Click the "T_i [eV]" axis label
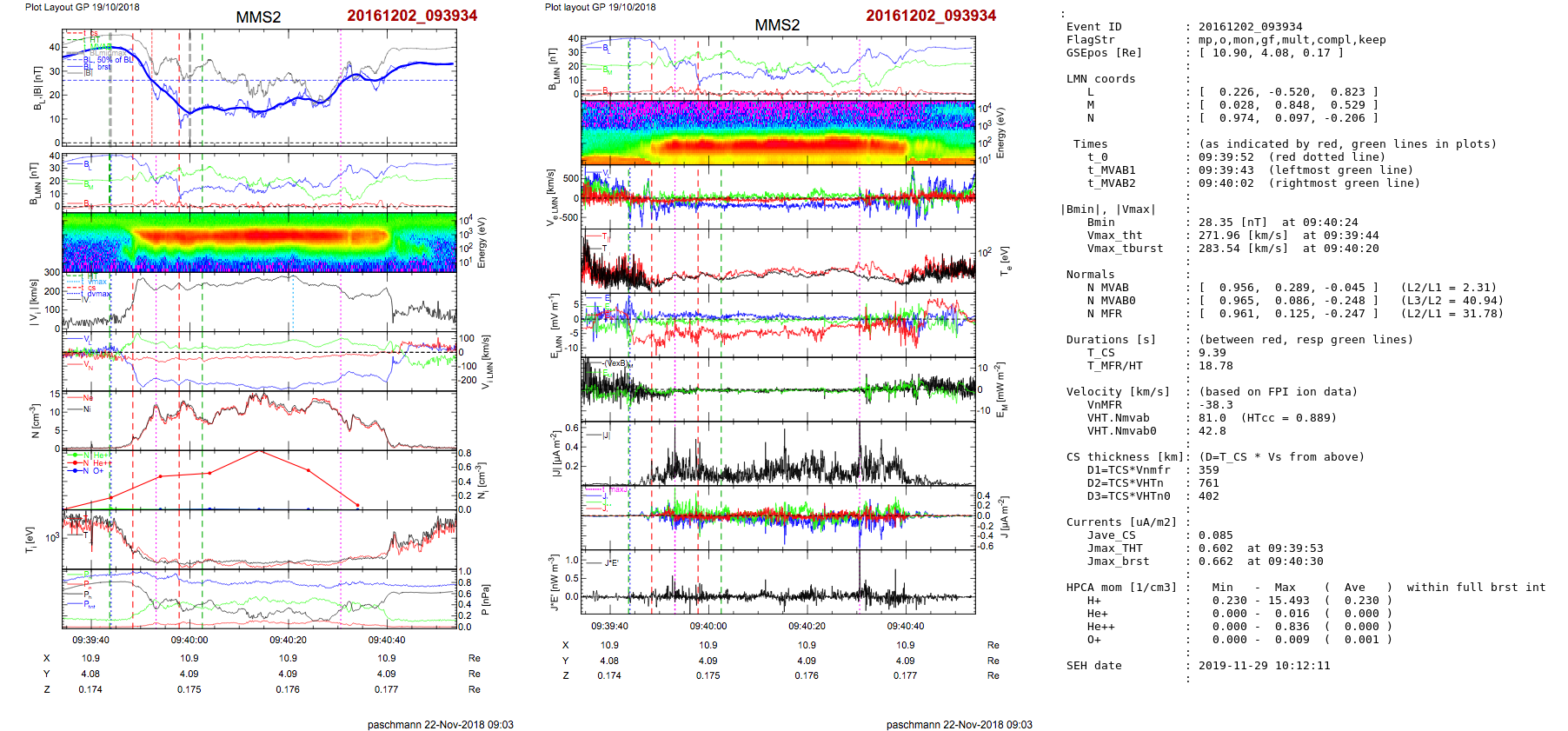The width and height of the screenshot is (1568, 731). pyautogui.click(x=30, y=538)
